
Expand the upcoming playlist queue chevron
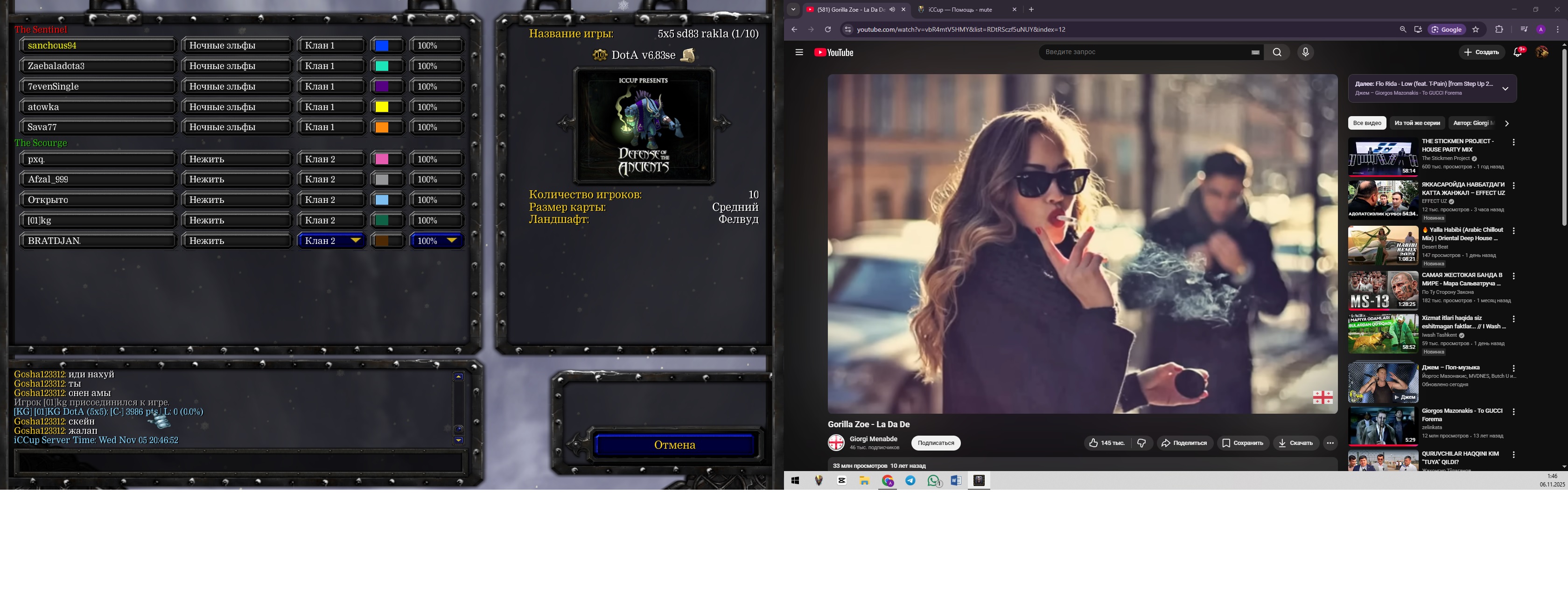tap(1505, 89)
